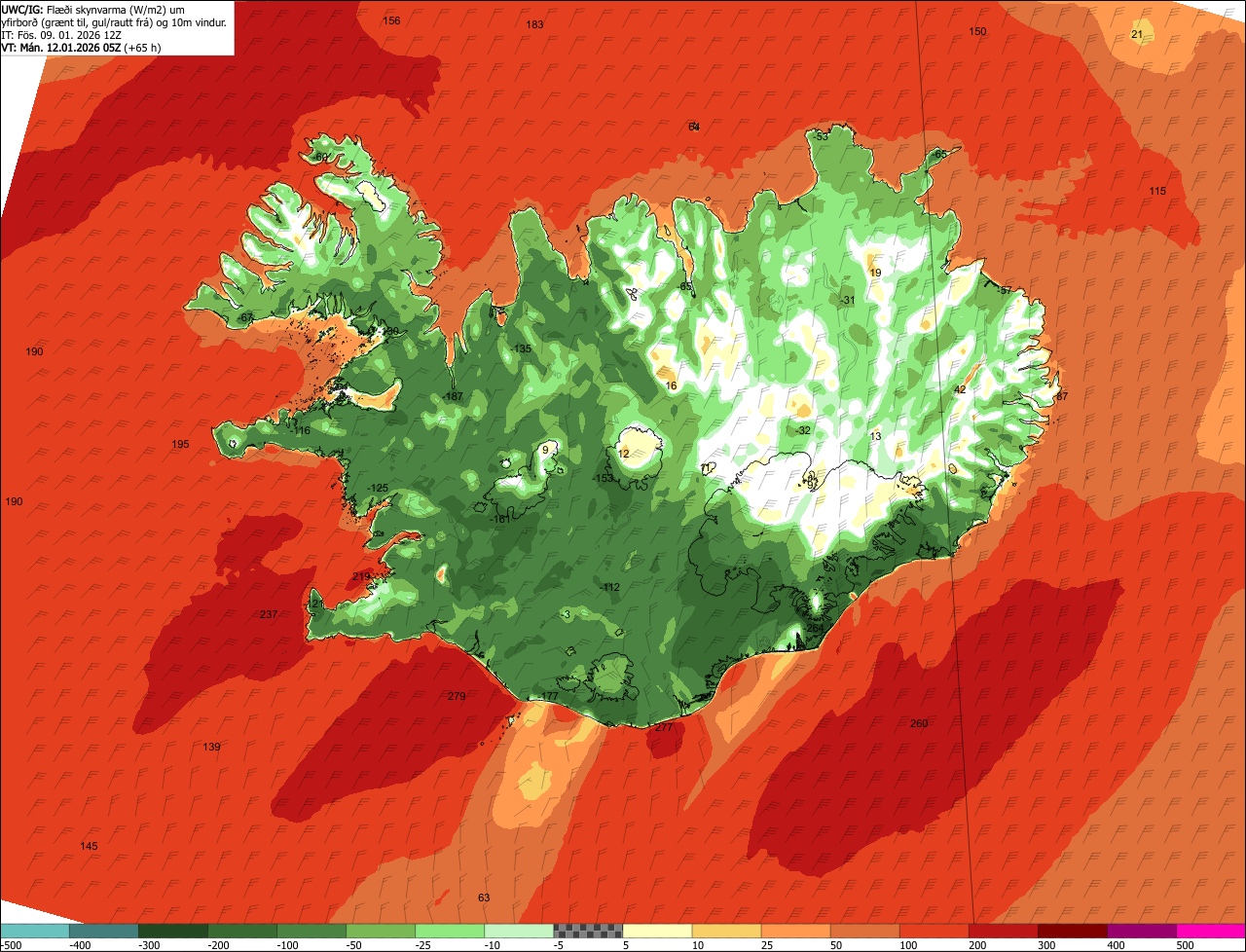Viewport: 1246px width, 952px height.
Task: Click the map value 145
Action: pyautogui.click(x=89, y=846)
